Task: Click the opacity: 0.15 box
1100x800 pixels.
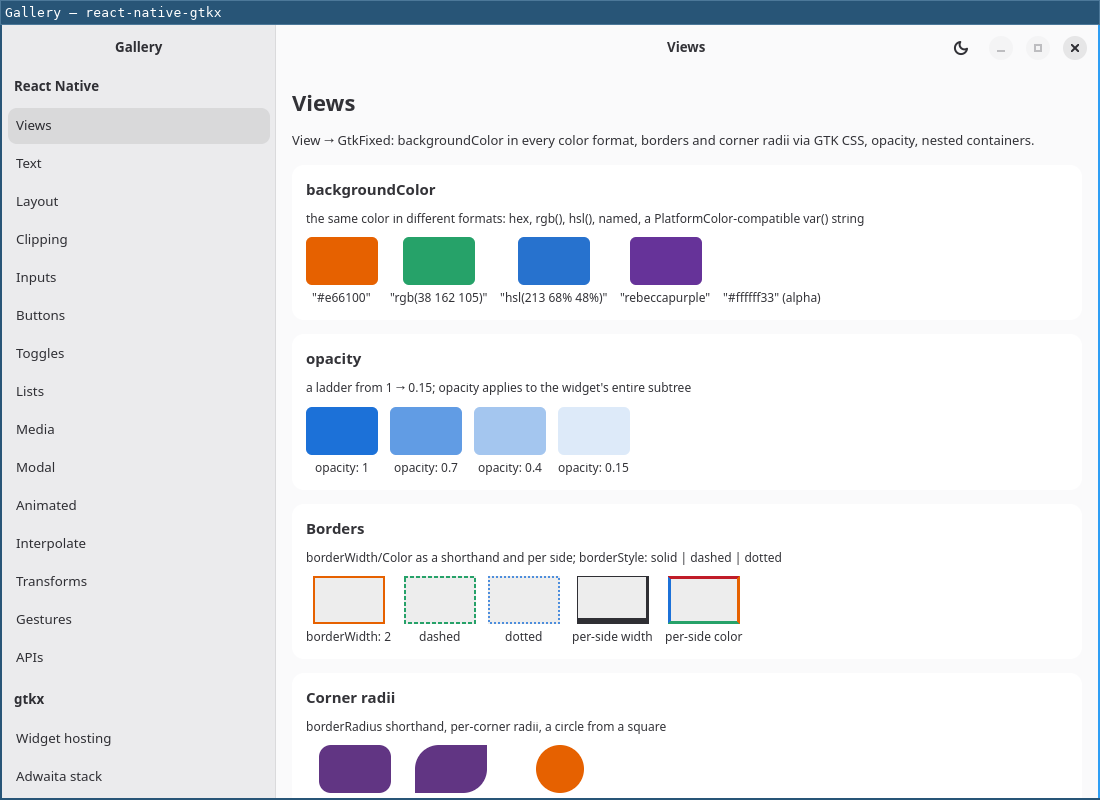Action: (593, 431)
